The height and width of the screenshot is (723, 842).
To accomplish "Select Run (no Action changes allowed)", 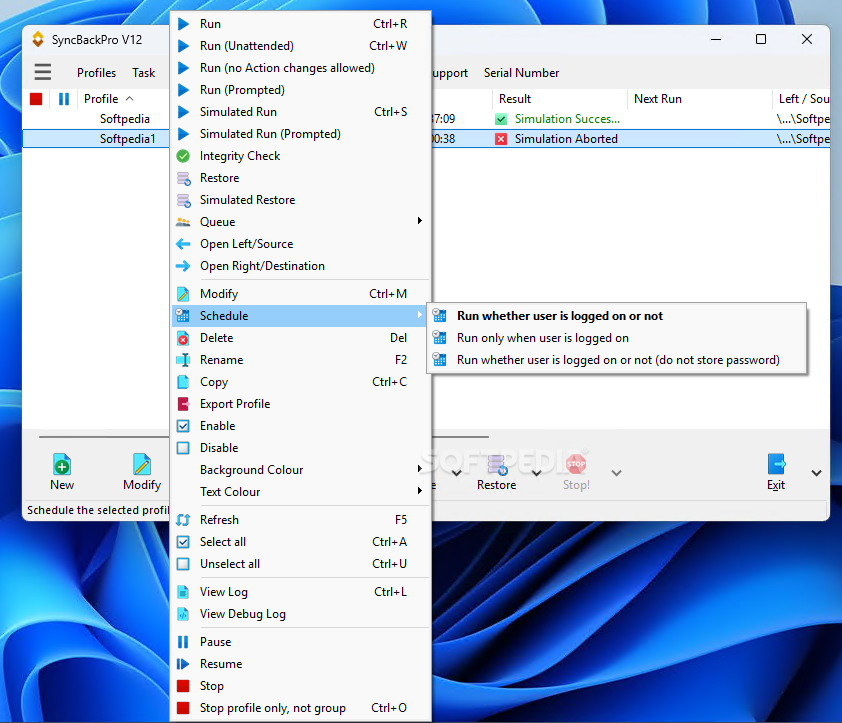I will [x=301, y=68].
